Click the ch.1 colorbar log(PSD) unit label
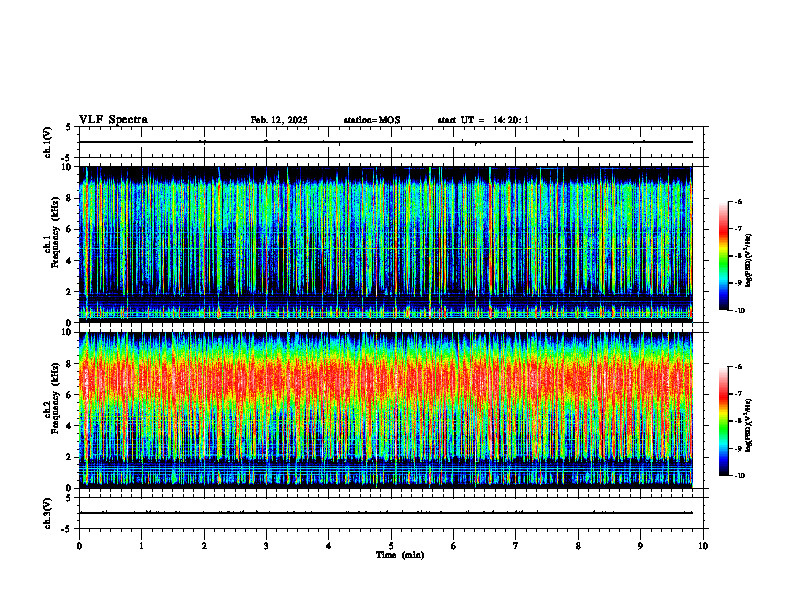This screenshot has width=792, height=612. click(749, 261)
